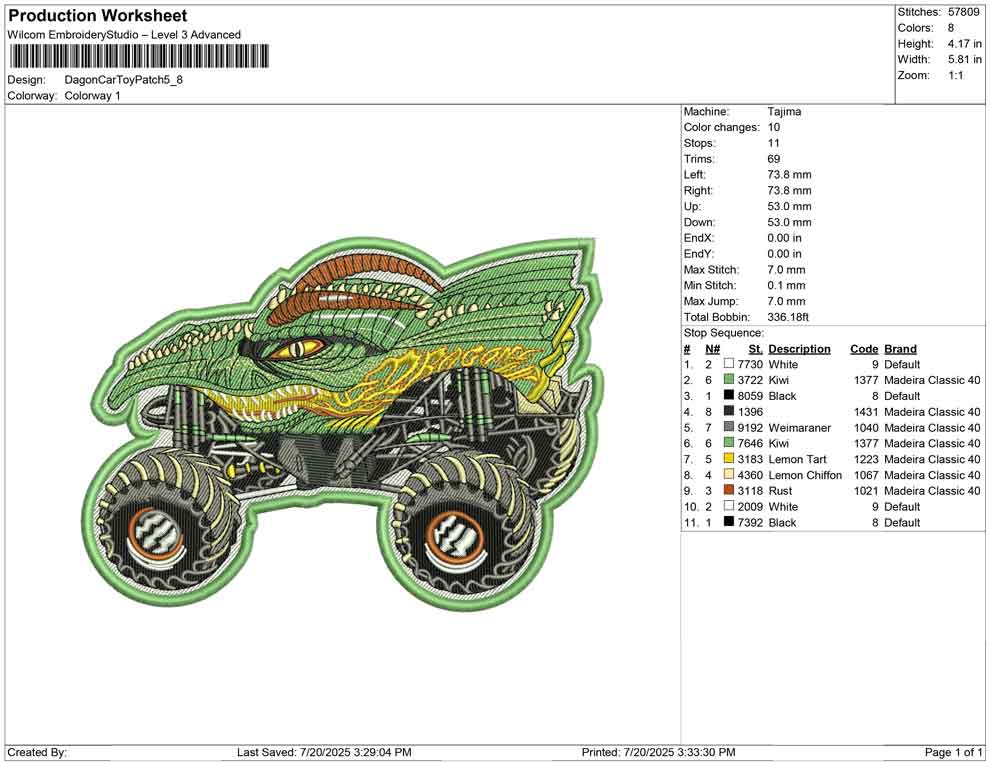Click code 1431 in stop row 4
This screenshot has width=990, height=762.
click(x=866, y=412)
